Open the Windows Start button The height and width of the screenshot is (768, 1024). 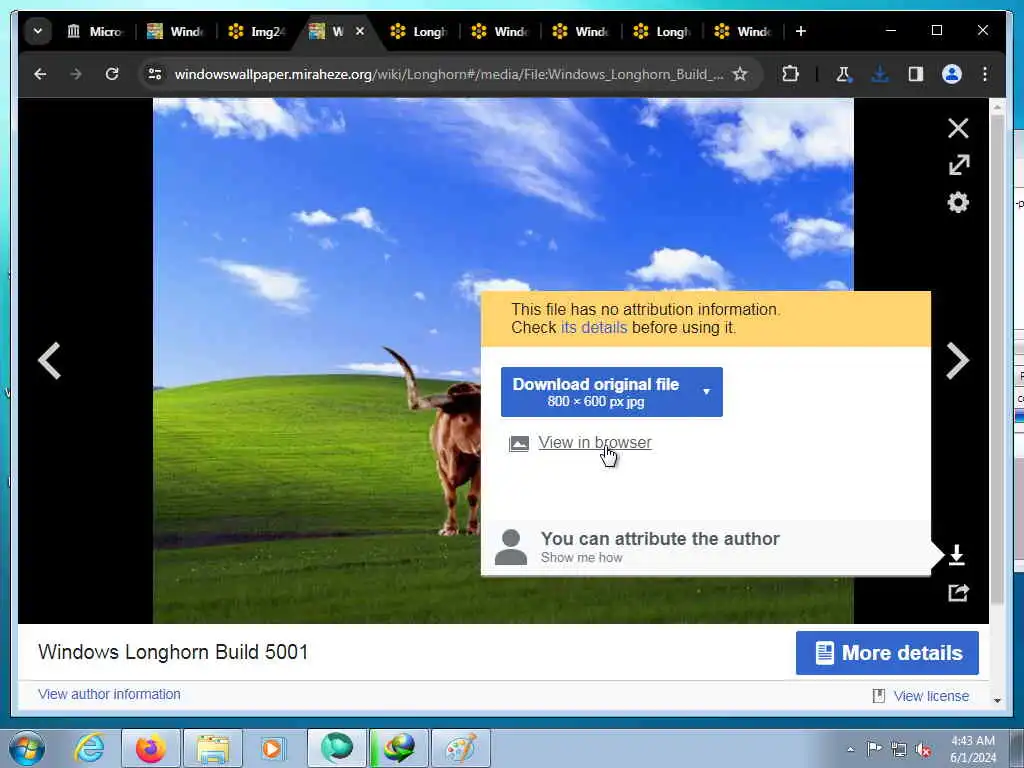pyautogui.click(x=27, y=748)
